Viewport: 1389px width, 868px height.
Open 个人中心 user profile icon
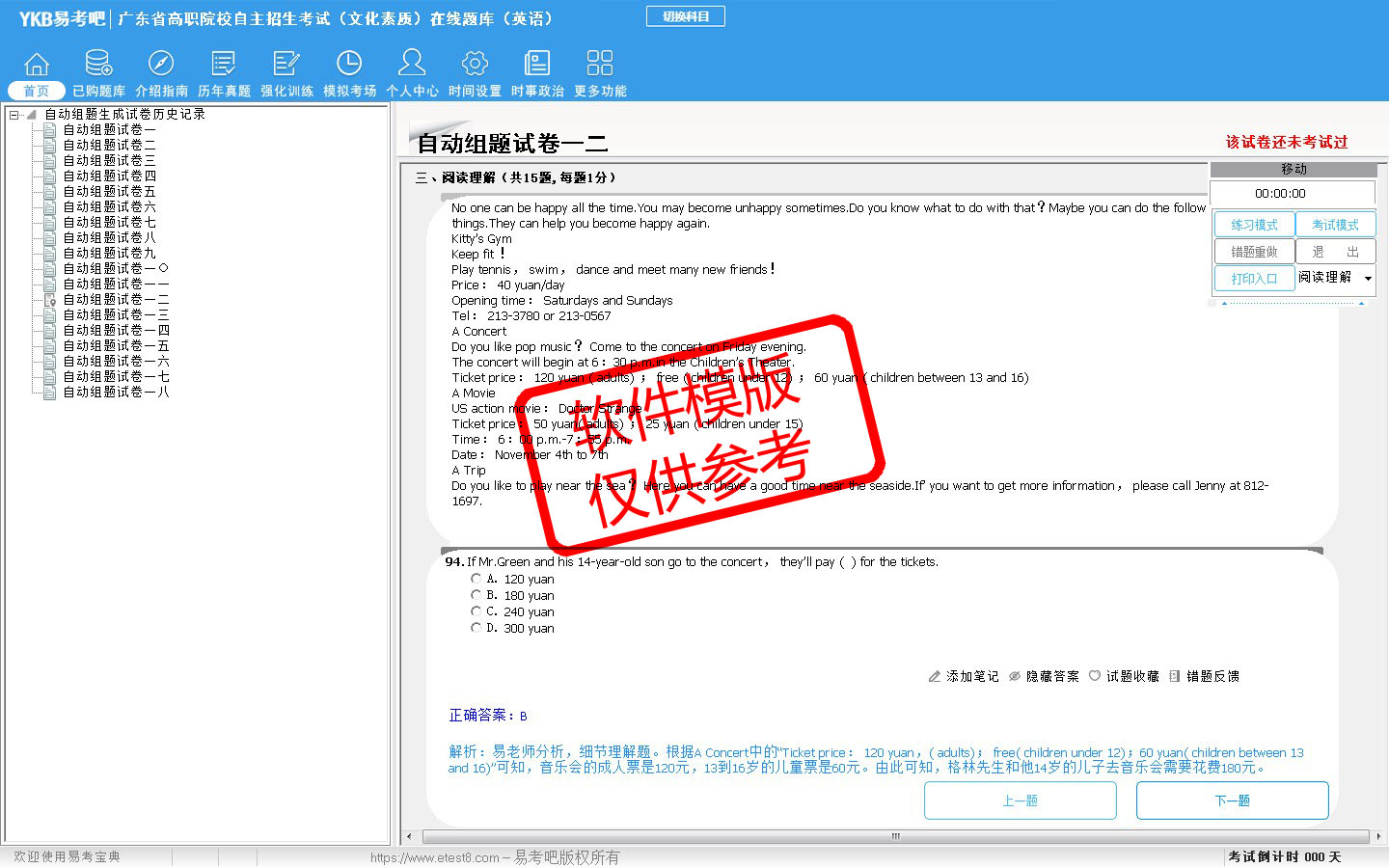tap(412, 65)
